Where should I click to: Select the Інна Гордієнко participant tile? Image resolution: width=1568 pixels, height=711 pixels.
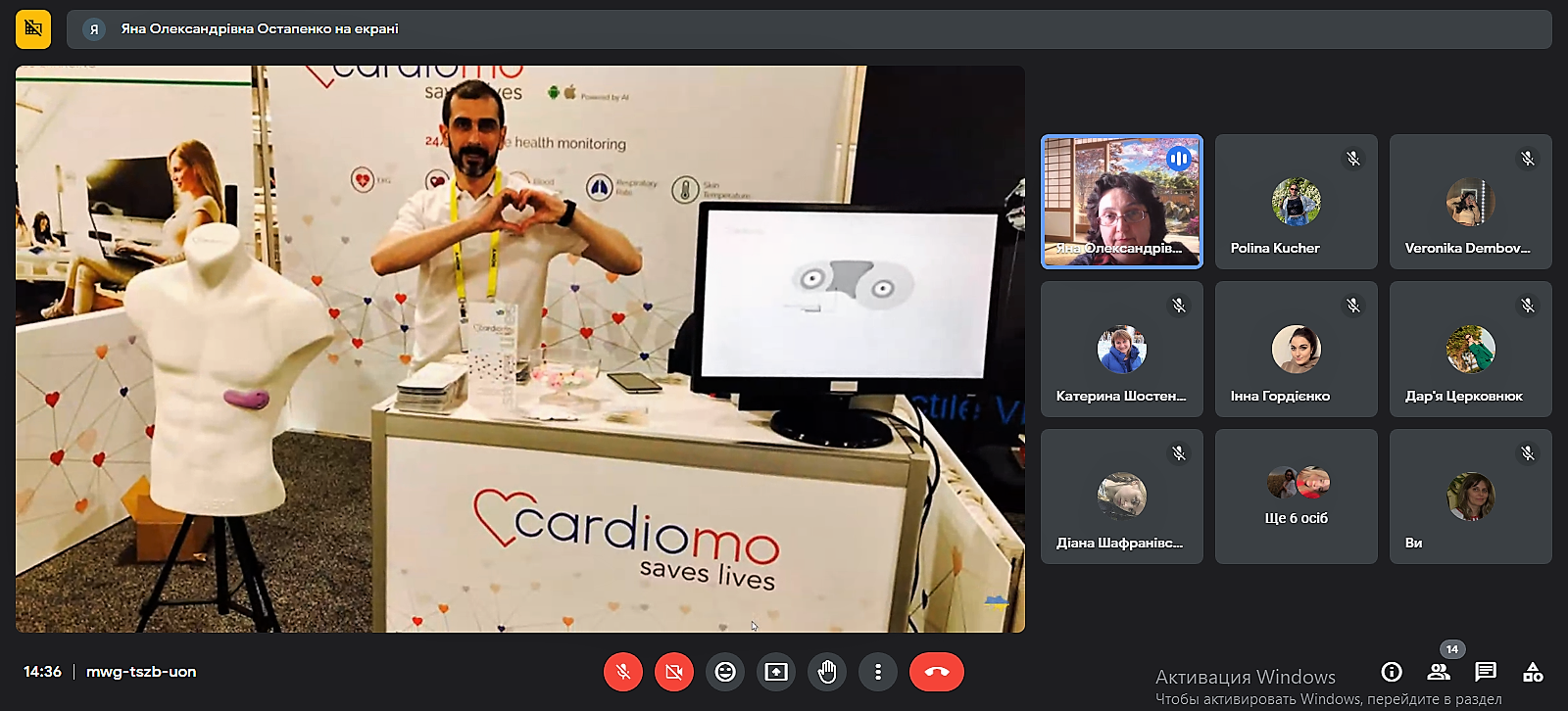[x=1297, y=350]
